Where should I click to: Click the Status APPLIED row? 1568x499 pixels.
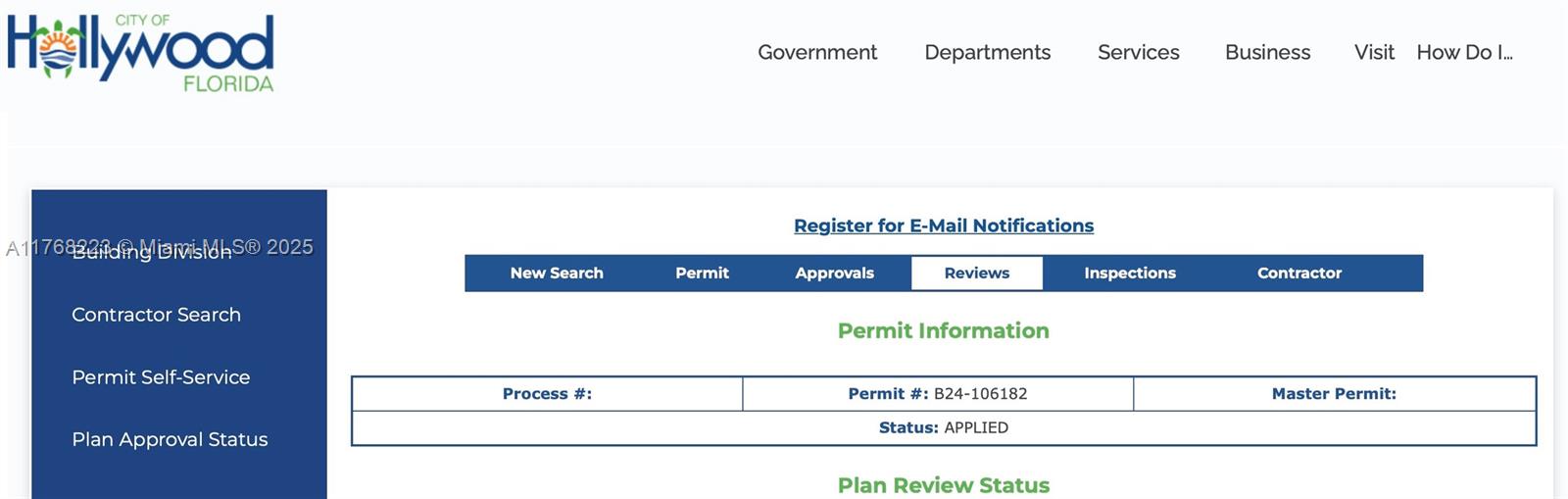tap(943, 428)
